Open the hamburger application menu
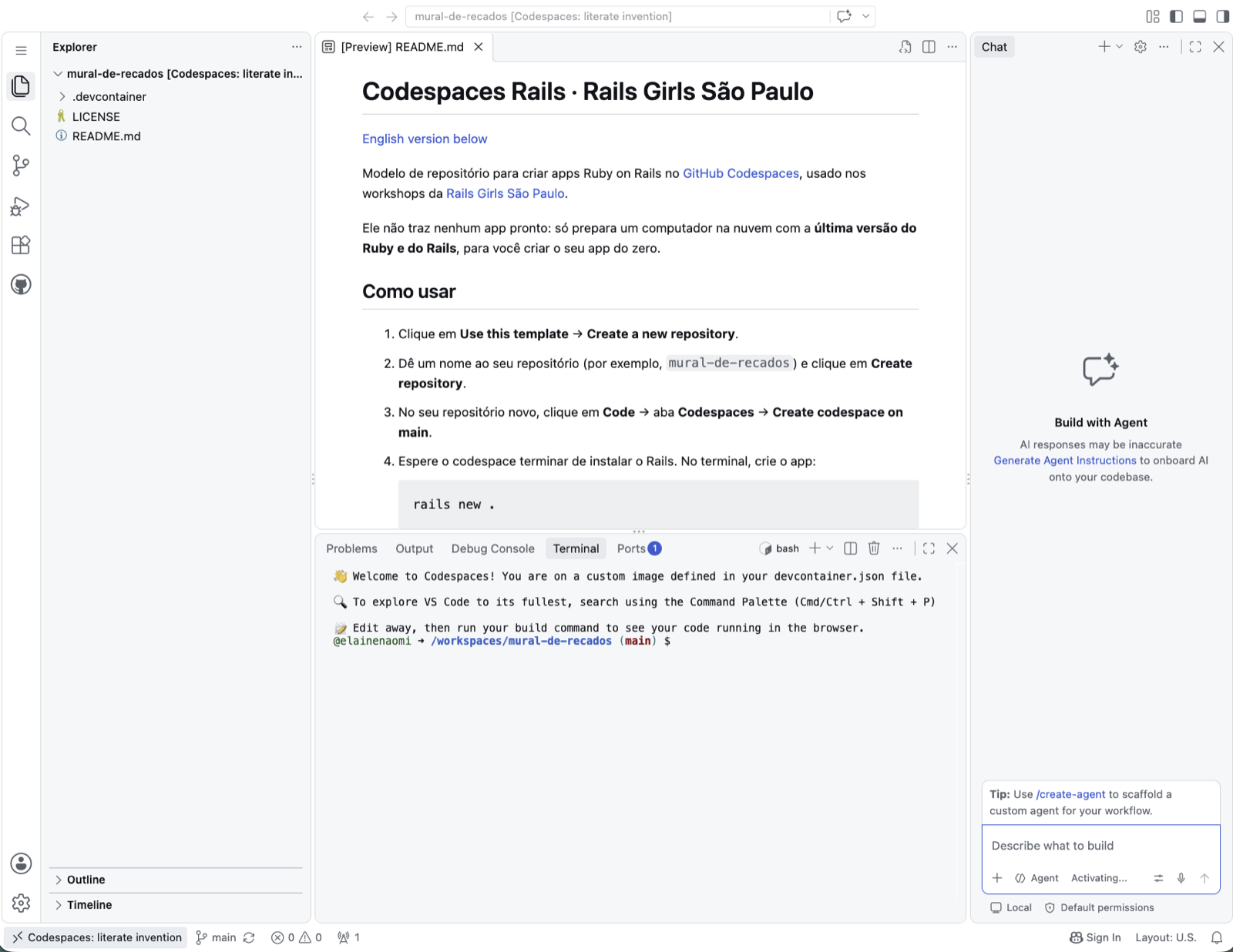This screenshot has height=952, width=1233. pyautogui.click(x=21, y=51)
